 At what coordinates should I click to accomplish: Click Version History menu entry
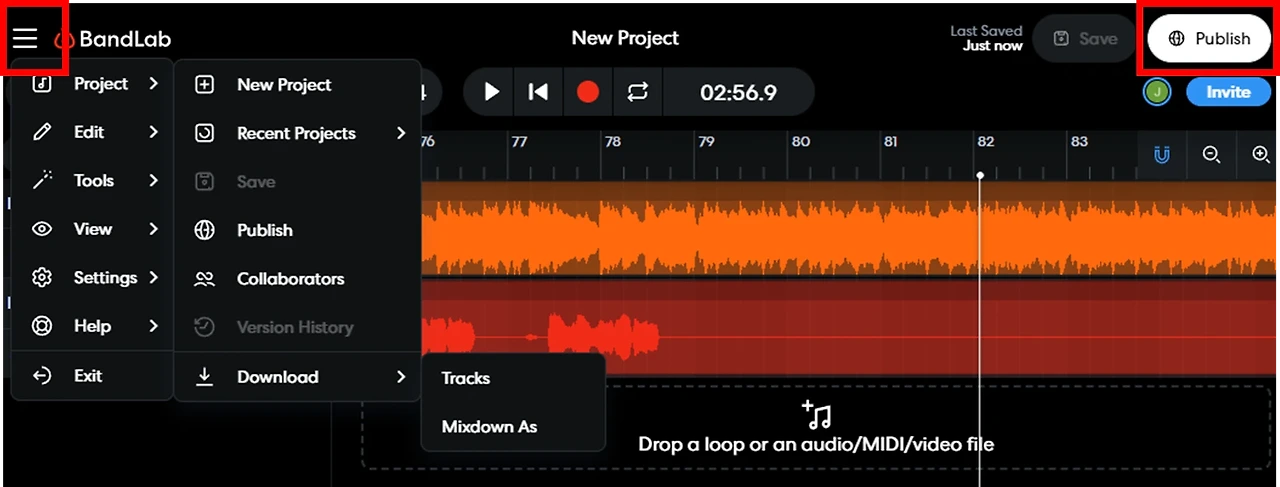click(298, 327)
